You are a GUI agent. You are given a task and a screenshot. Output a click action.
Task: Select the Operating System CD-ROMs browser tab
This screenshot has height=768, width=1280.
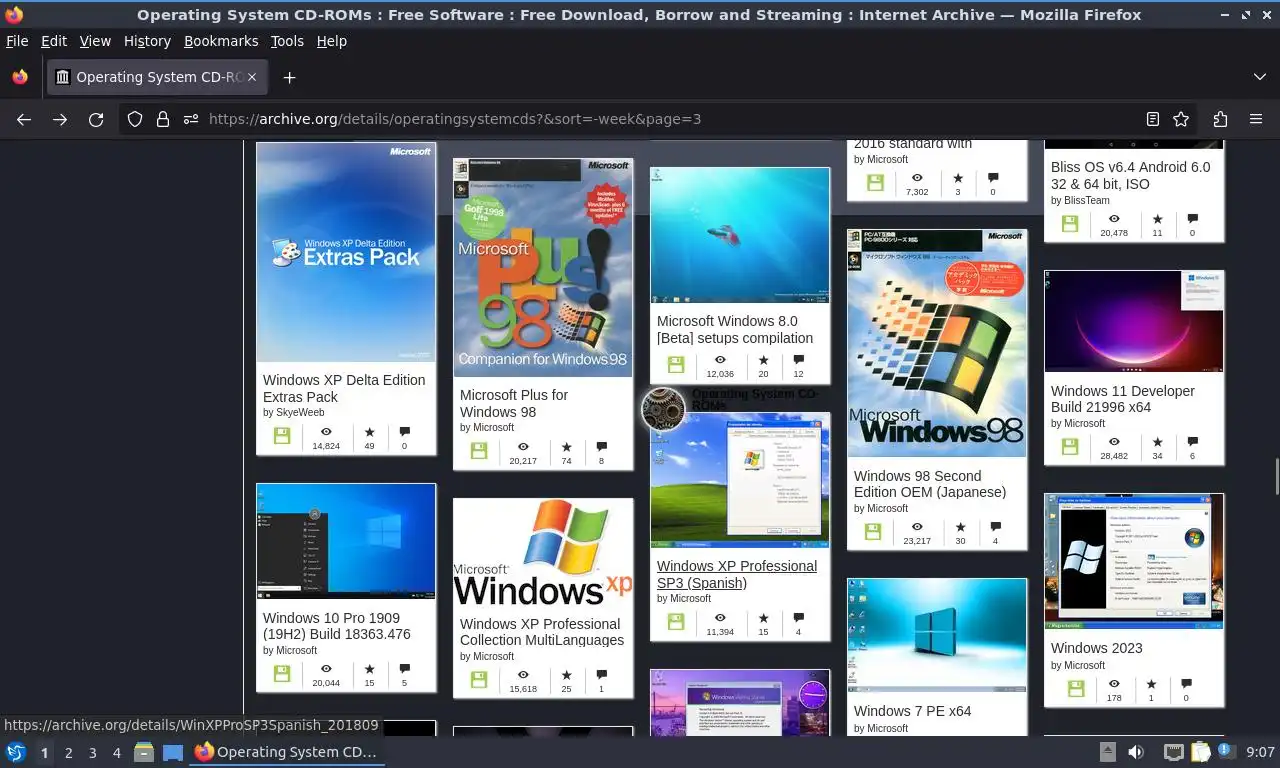[x=156, y=77]
